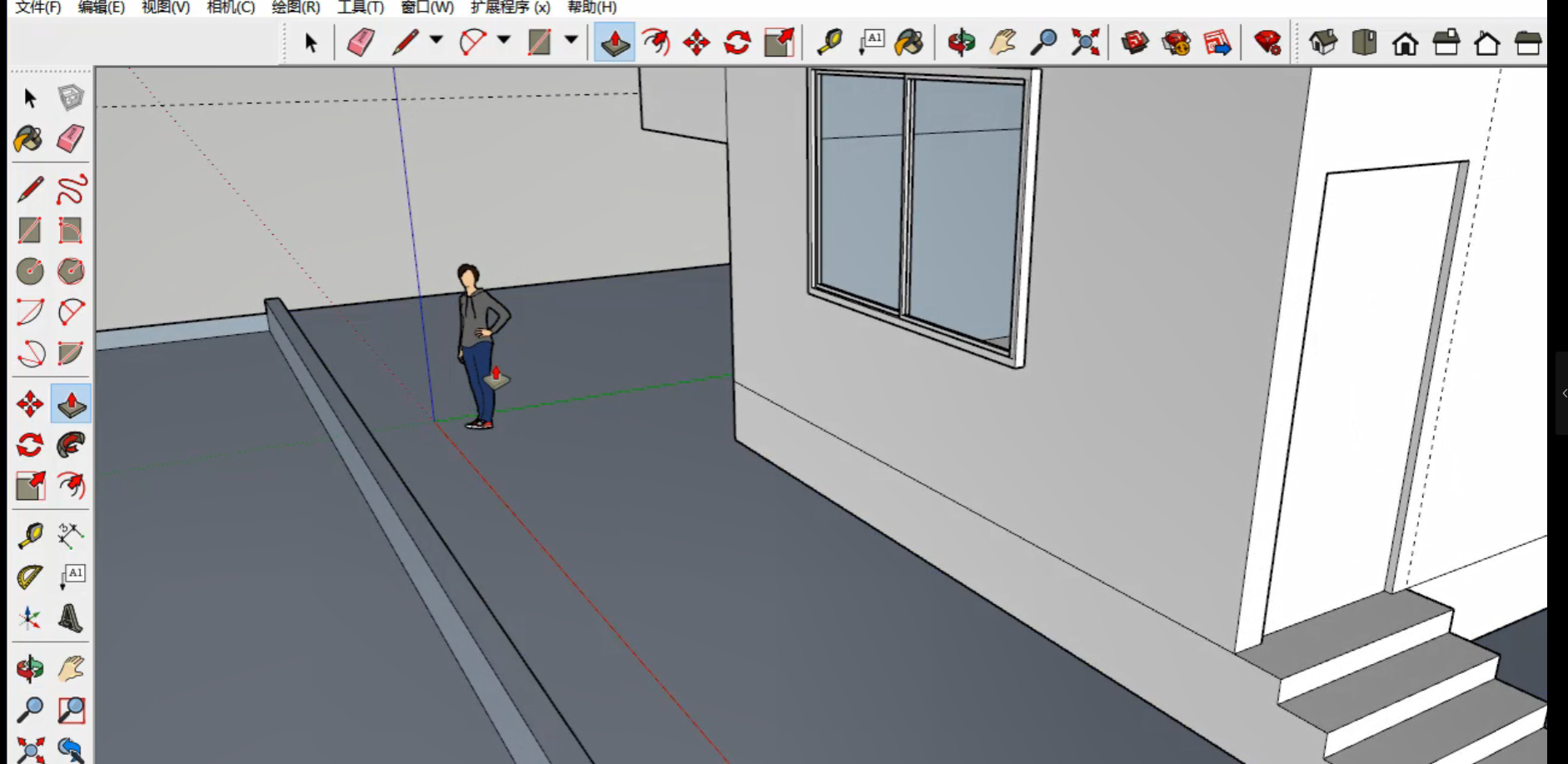Select the 3D Text tool

pyautogui.click(x=71, y=618)
